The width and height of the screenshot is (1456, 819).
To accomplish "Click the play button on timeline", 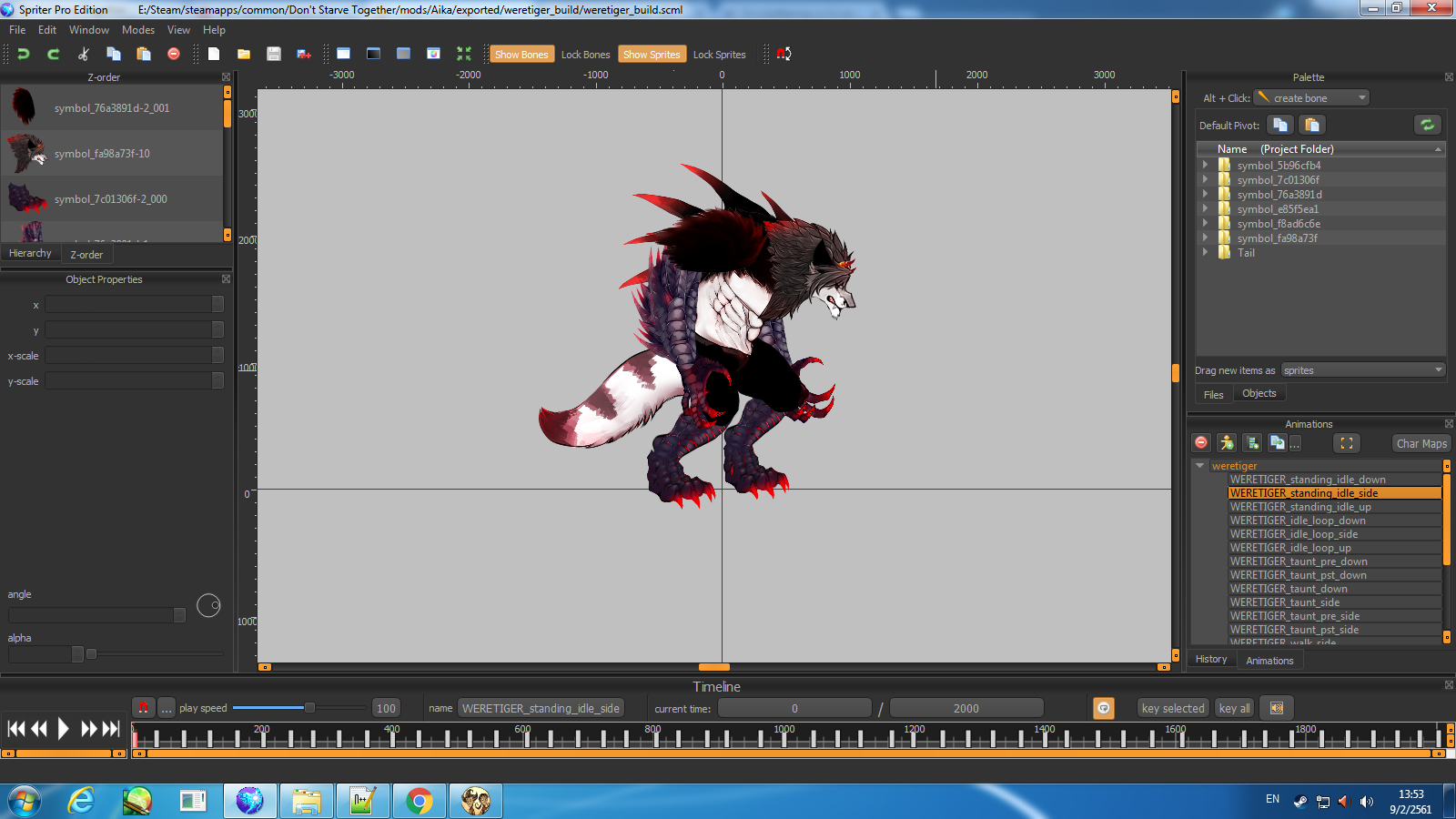I will (x=63, y=729).
